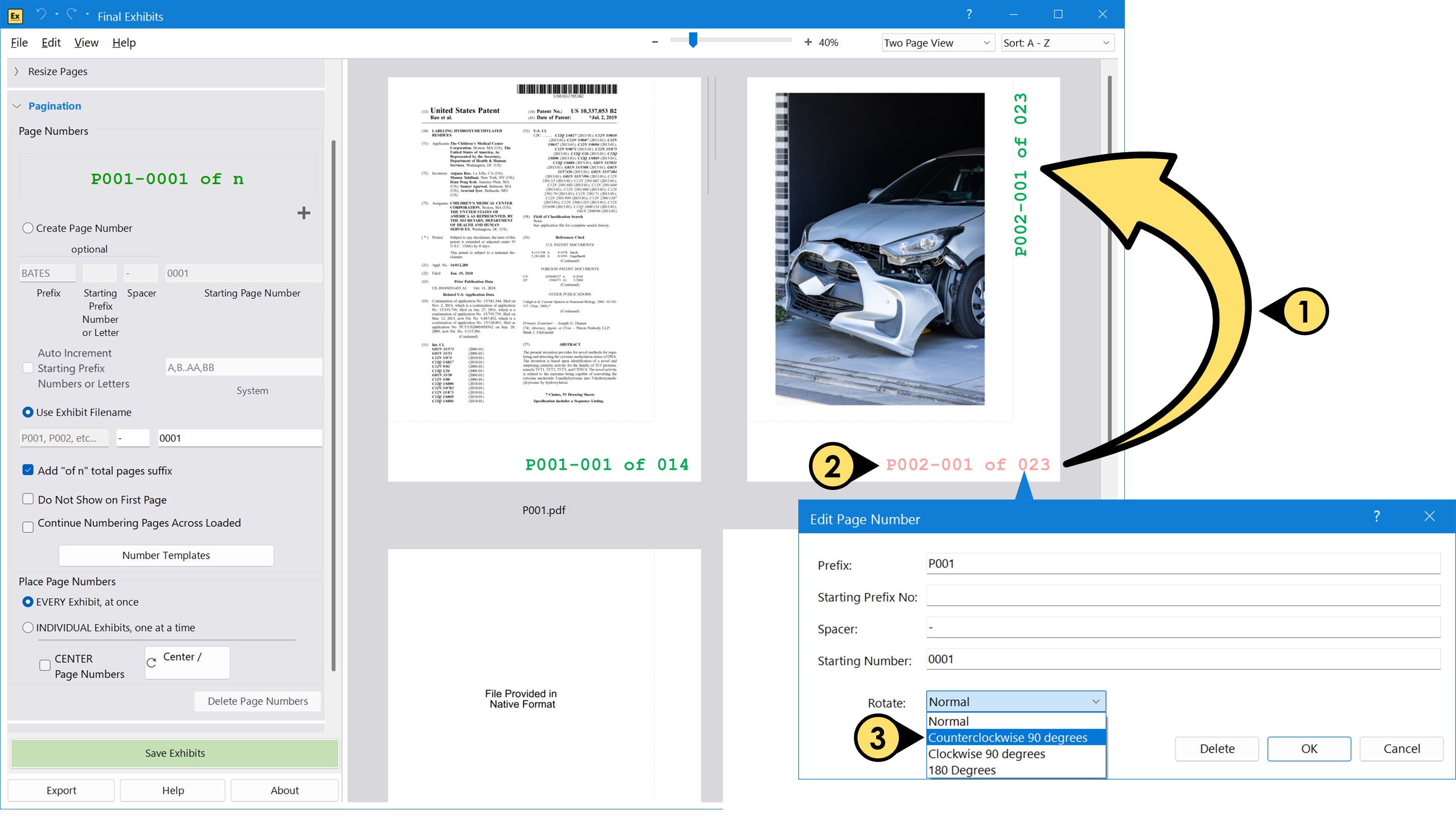Open the File menu
The width and height of the screenshot is (1456, 819).
tap(19, 42)
